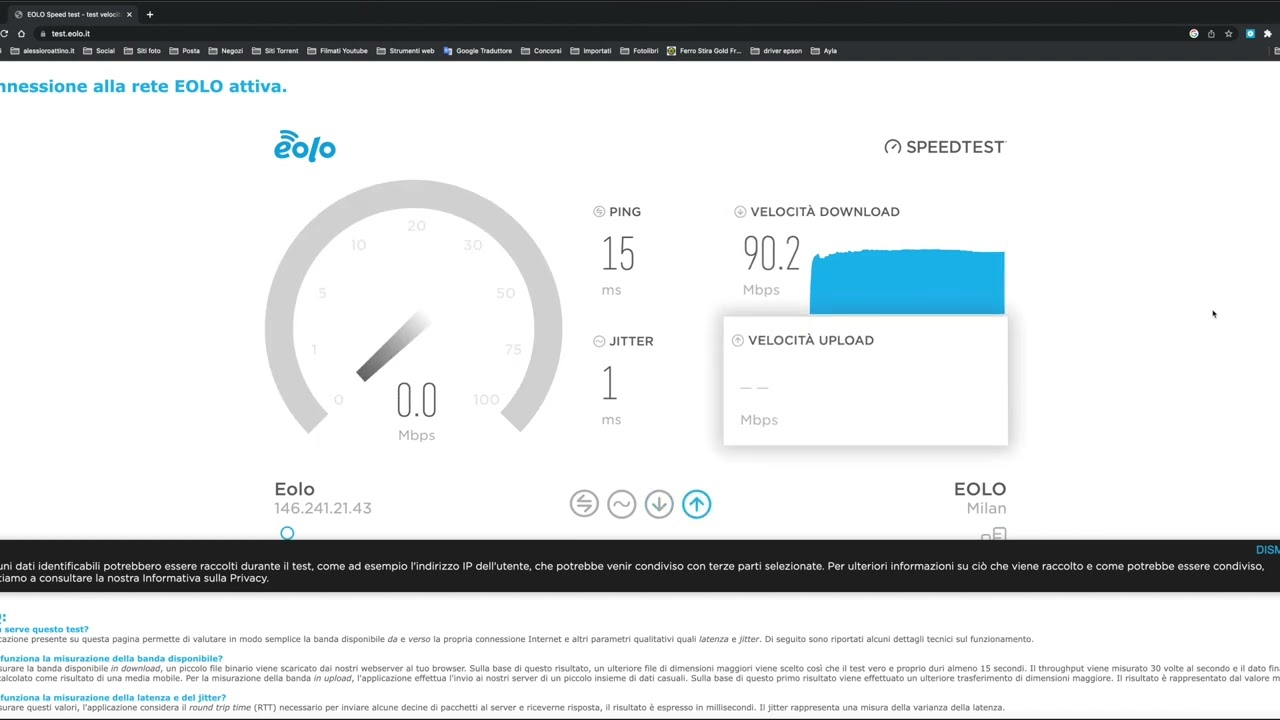1280x720 pixels.
Task: Share this page using the share icon
Action: click(1211, 33)
